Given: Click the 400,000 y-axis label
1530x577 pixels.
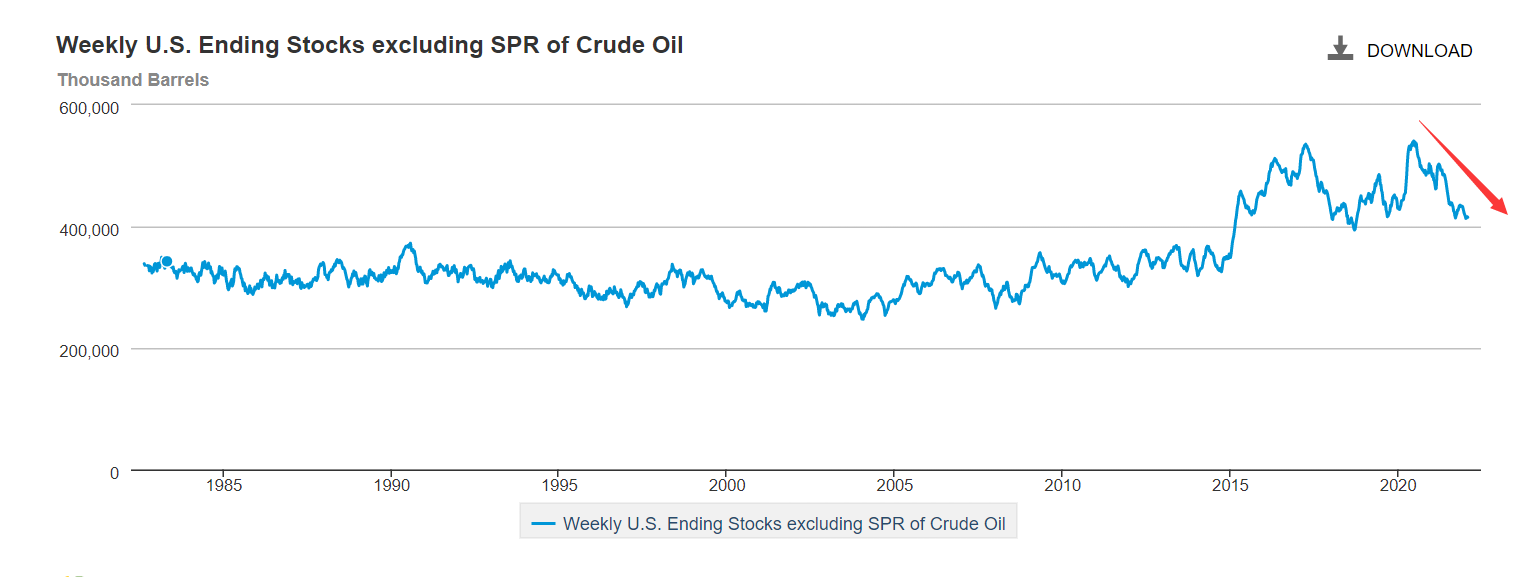Looking at the screenshot, I should 92,229.
